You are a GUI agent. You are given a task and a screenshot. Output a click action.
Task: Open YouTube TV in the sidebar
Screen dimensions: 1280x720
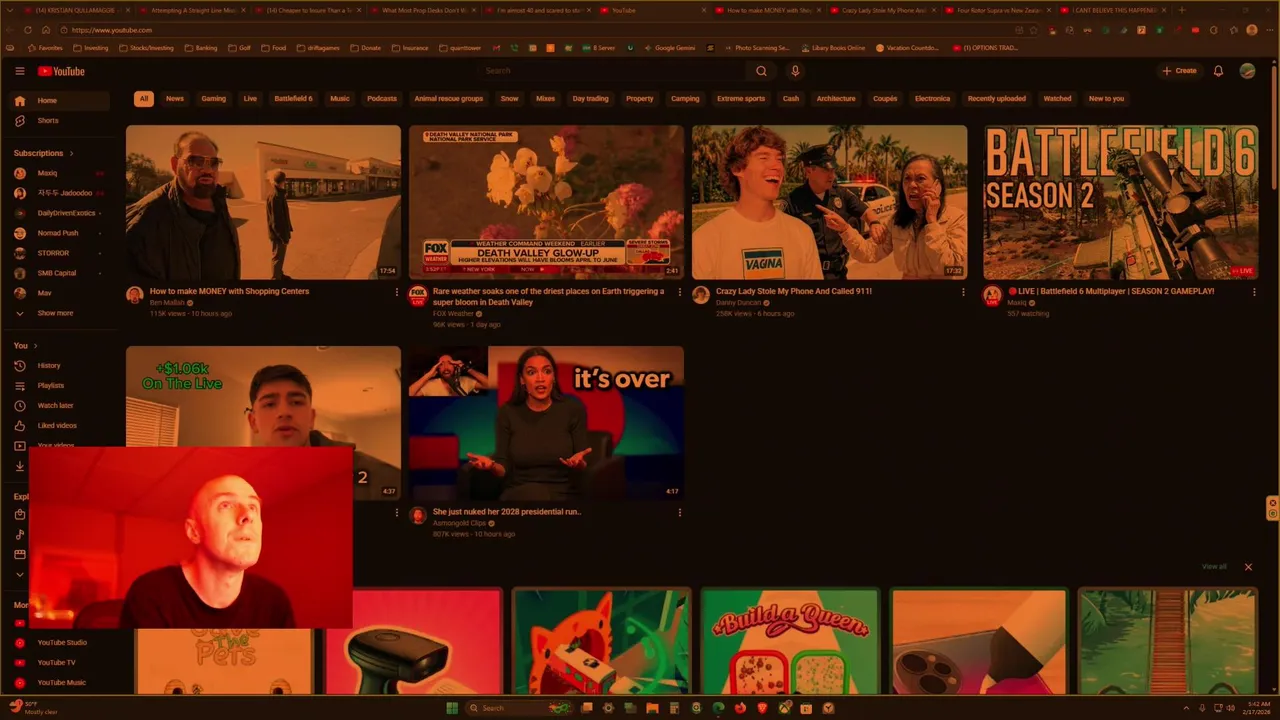(x=61, y=663)
